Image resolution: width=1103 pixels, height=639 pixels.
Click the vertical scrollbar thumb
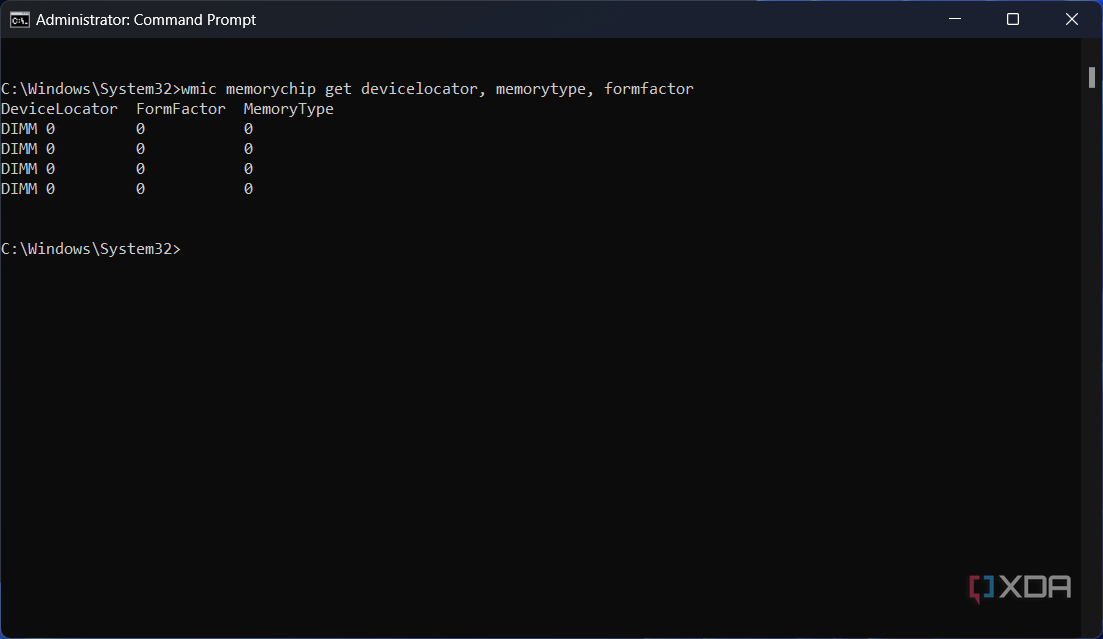[1092, 77]
